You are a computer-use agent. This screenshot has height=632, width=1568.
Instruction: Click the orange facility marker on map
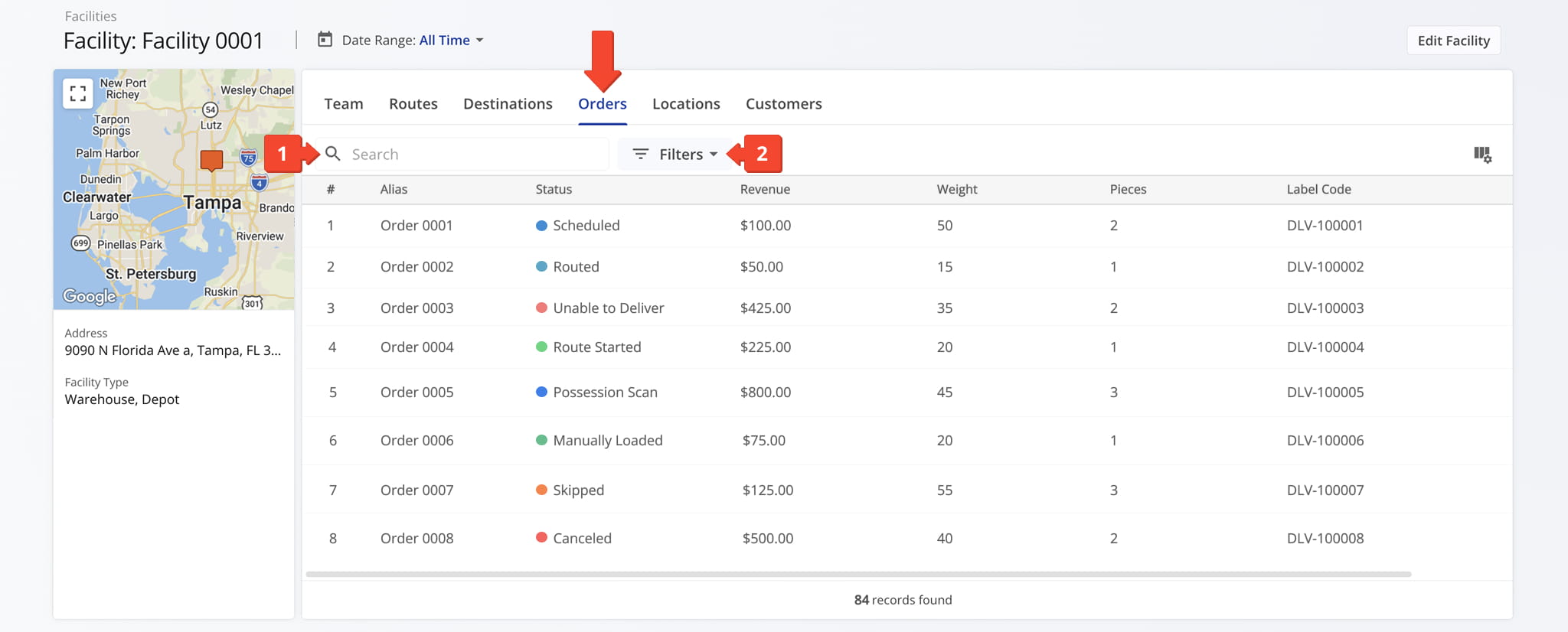click(211, 160)
